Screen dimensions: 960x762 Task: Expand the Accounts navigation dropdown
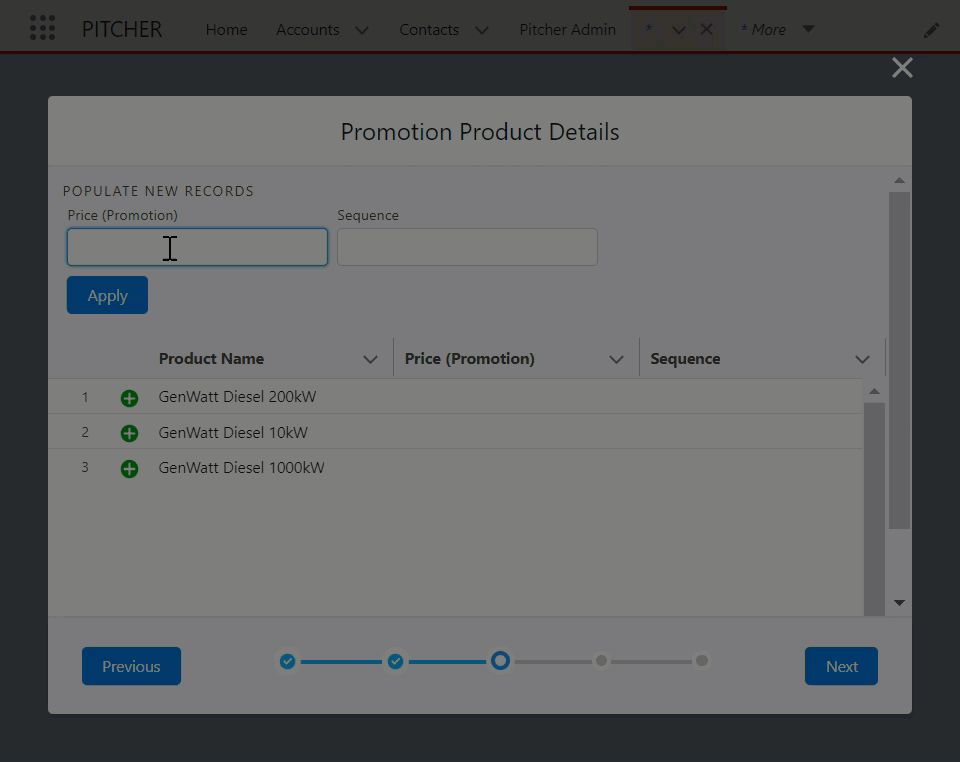coord(362,30)
